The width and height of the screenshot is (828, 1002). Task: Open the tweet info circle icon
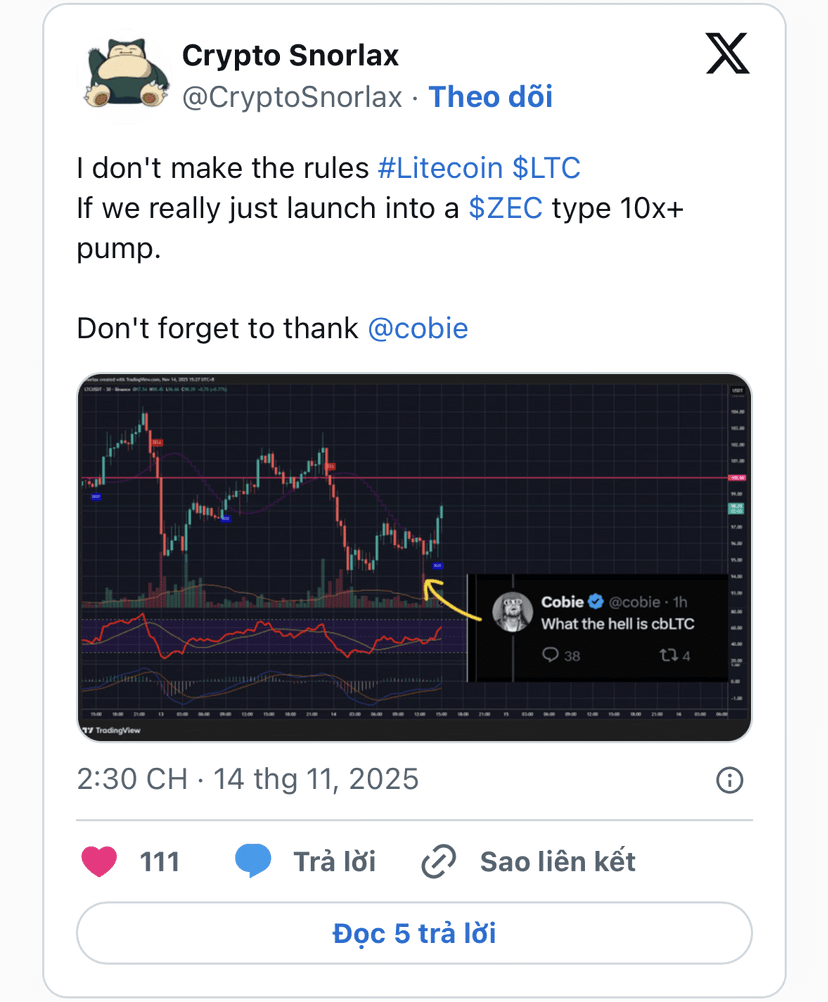point(730,780)
